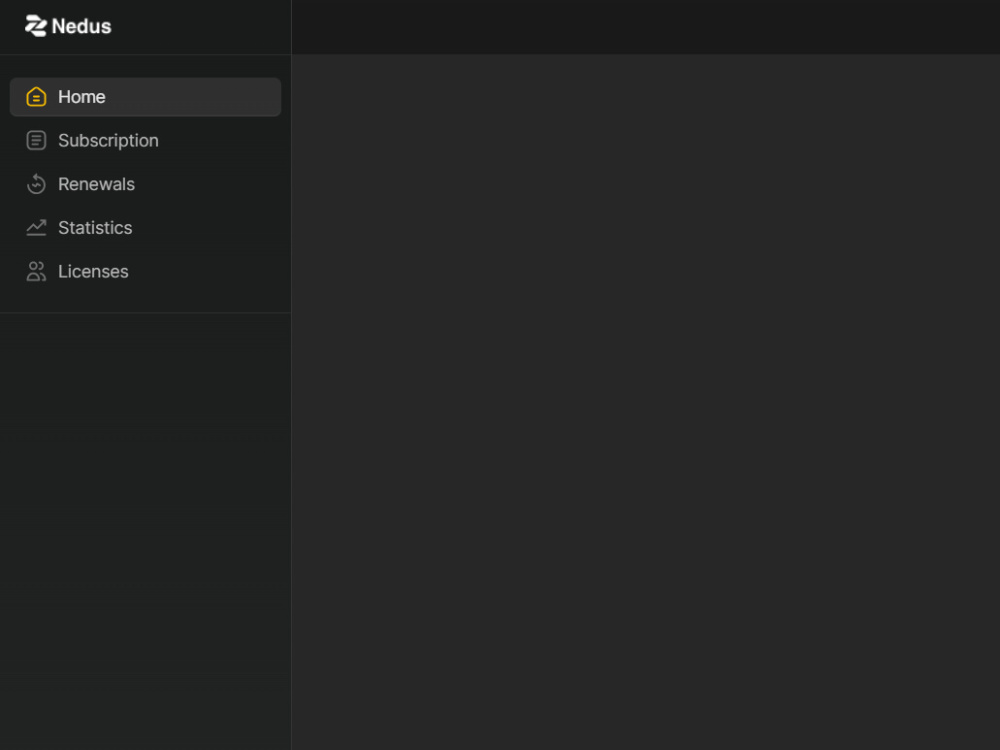Go to Renewals section
This screenshot has height=750, width=1000.
coord(145,184)
